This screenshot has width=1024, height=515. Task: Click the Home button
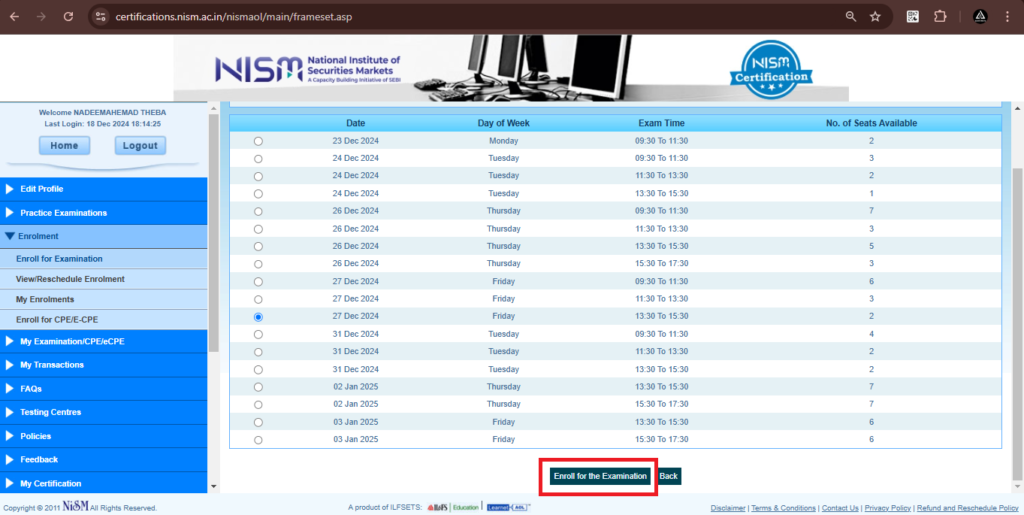coord(65,146)
